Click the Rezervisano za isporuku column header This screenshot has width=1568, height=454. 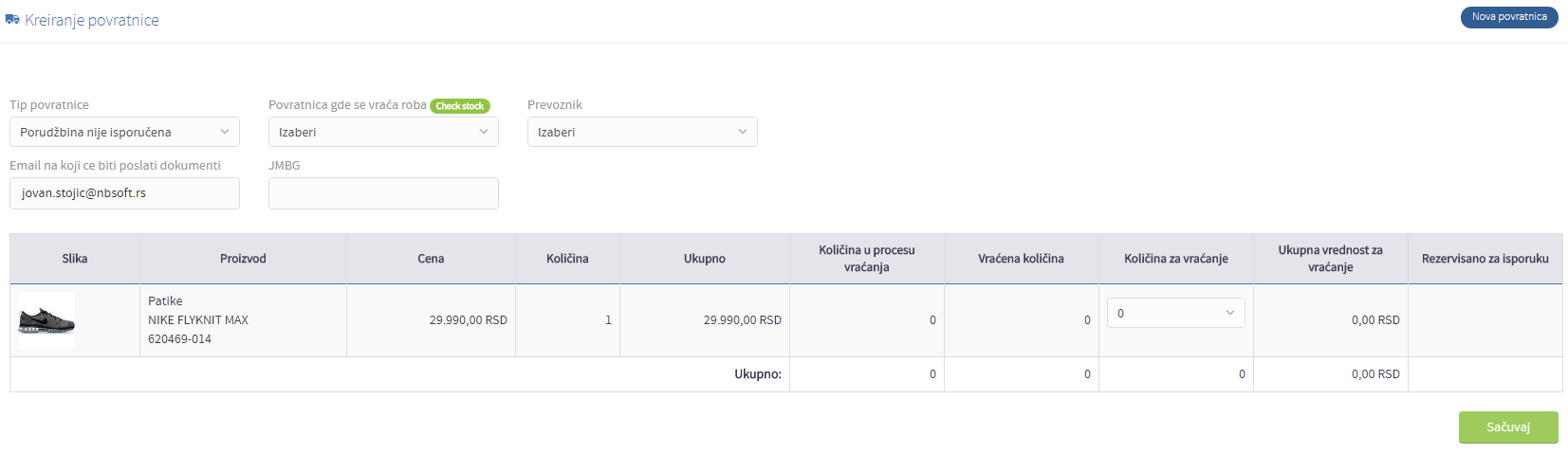[x=1485, y=259]
